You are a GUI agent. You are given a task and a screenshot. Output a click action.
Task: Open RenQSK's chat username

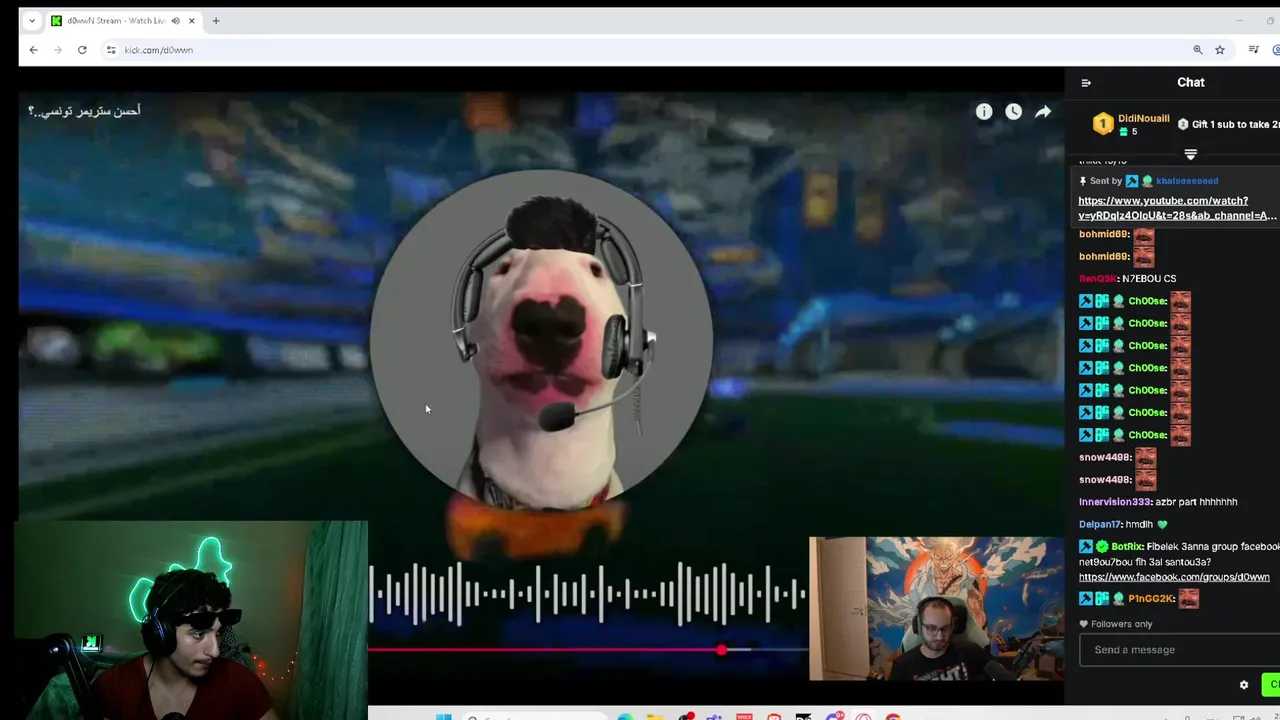tap(1097, 279)
